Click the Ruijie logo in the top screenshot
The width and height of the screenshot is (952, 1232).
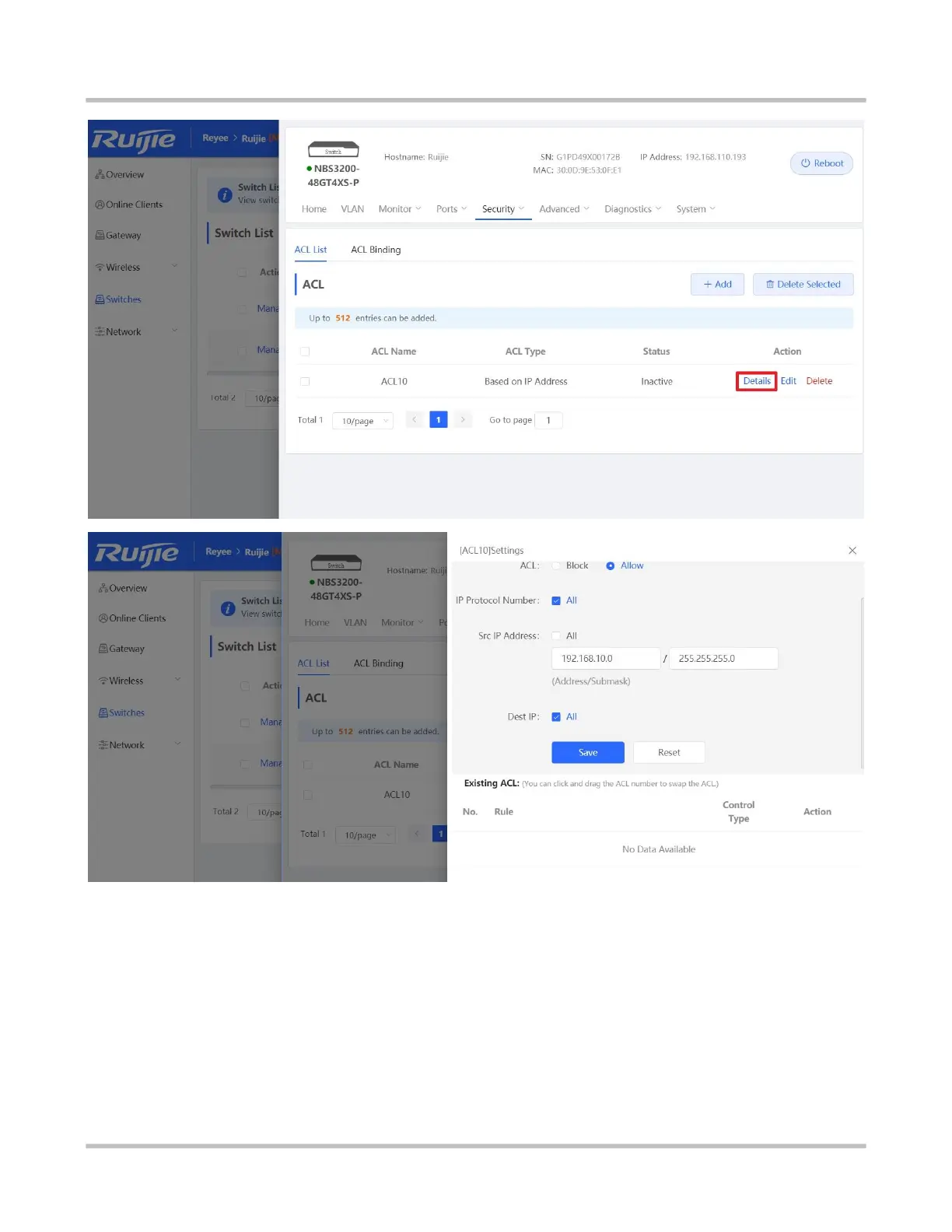click(134, 140)
